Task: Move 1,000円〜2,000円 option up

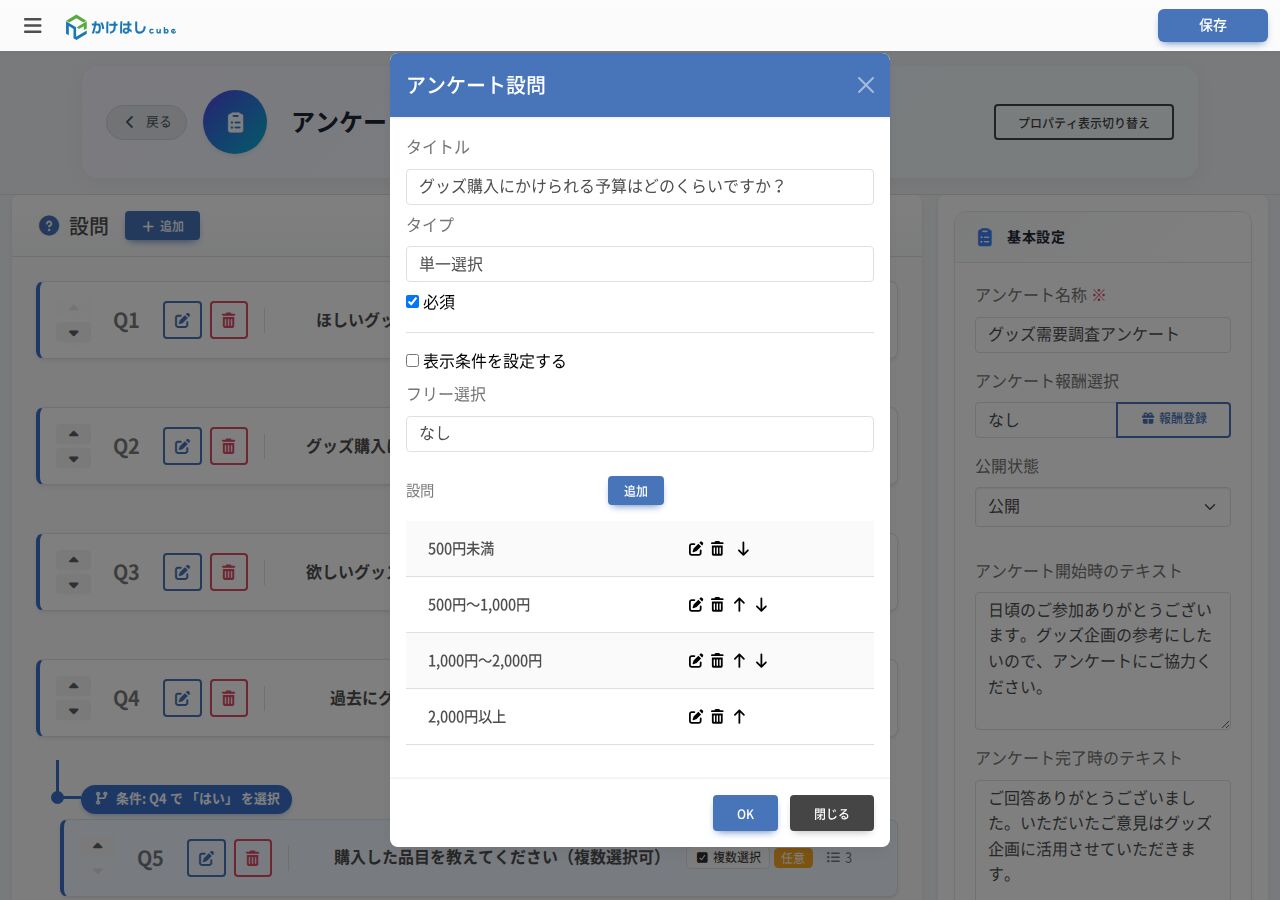Action: pyautogui.click(x=739, y=661)
